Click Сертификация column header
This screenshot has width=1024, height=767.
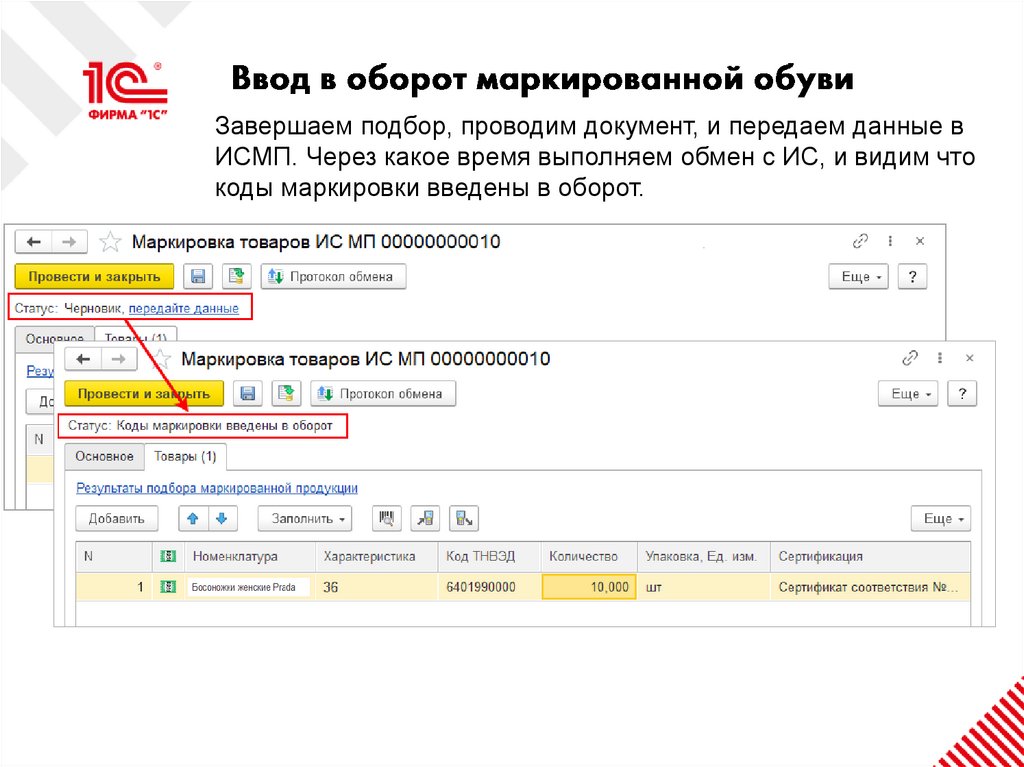click(871, 557)
